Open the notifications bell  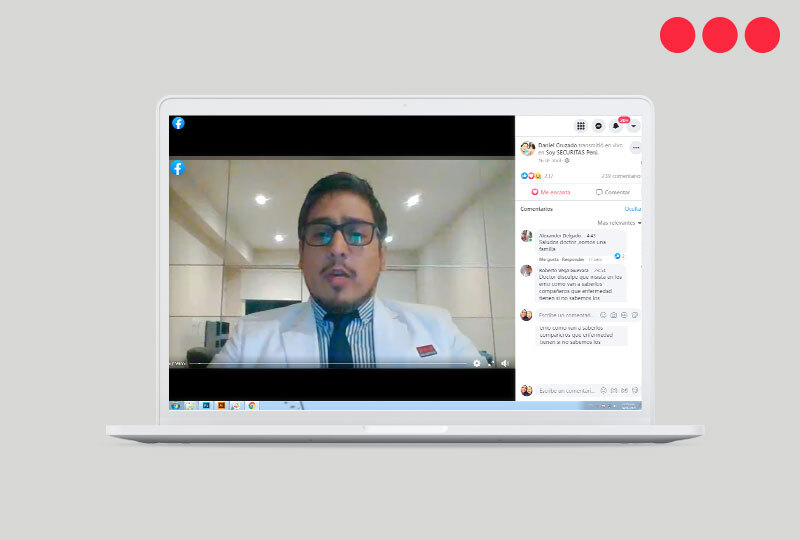click(x=616, y=126)
